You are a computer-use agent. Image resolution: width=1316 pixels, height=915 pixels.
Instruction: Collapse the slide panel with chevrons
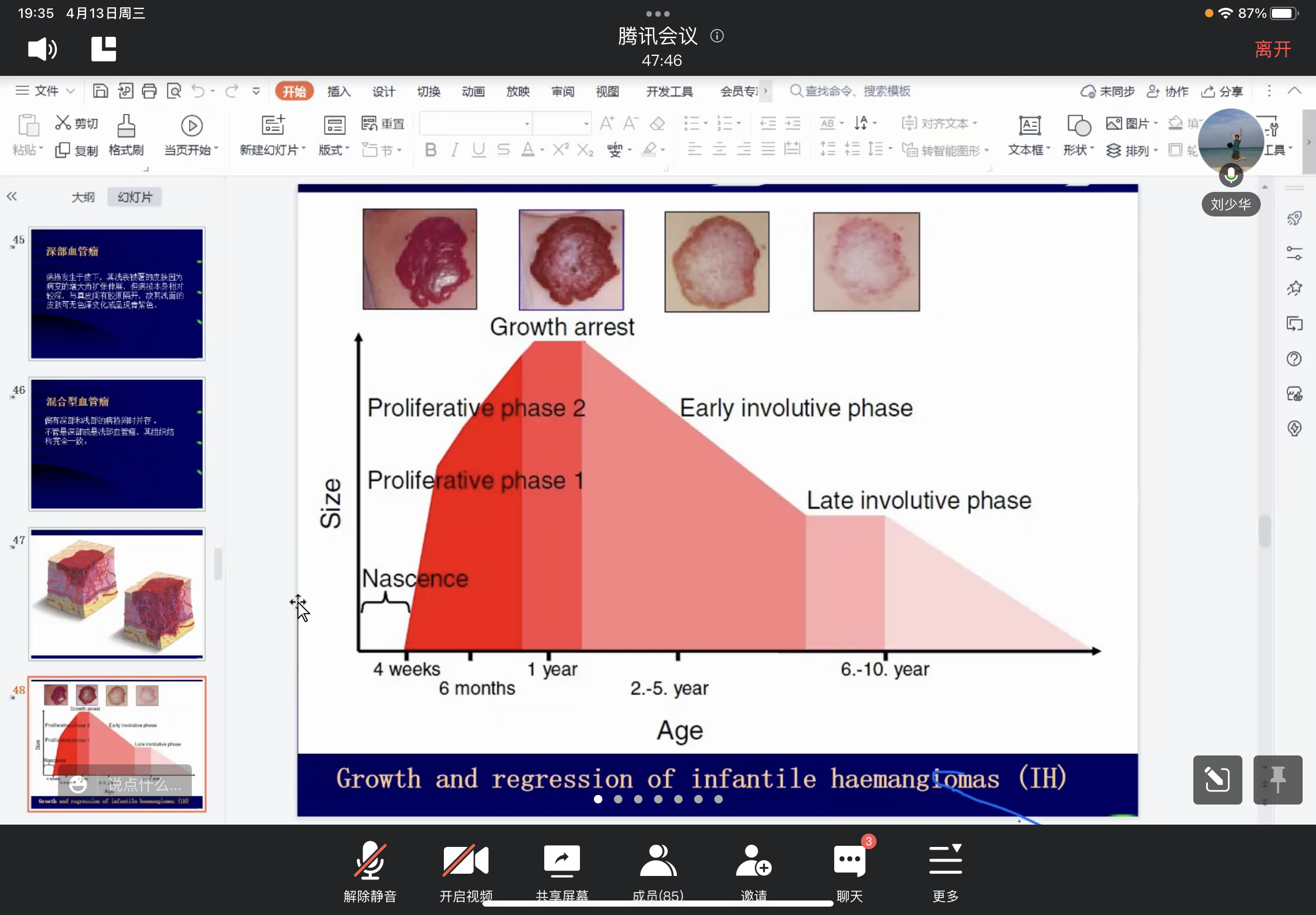pyautogui.click(x=12, y=196)
